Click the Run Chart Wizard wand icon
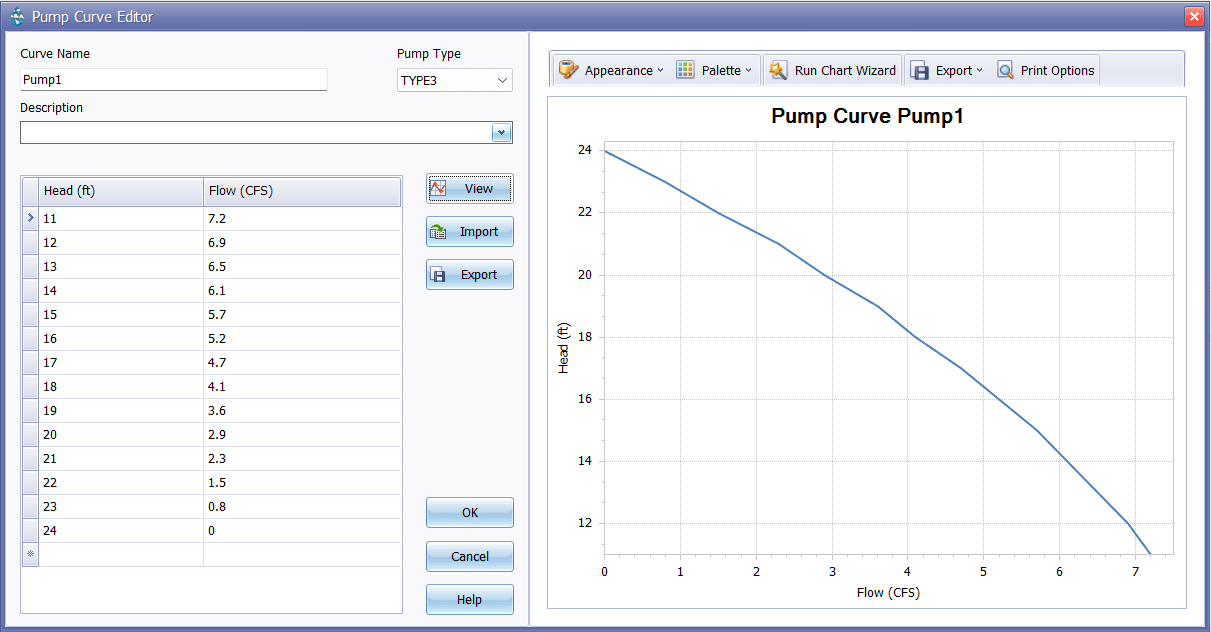Image resolution: width=1211 pixels, height=632 pixels. tap(777, 70)
